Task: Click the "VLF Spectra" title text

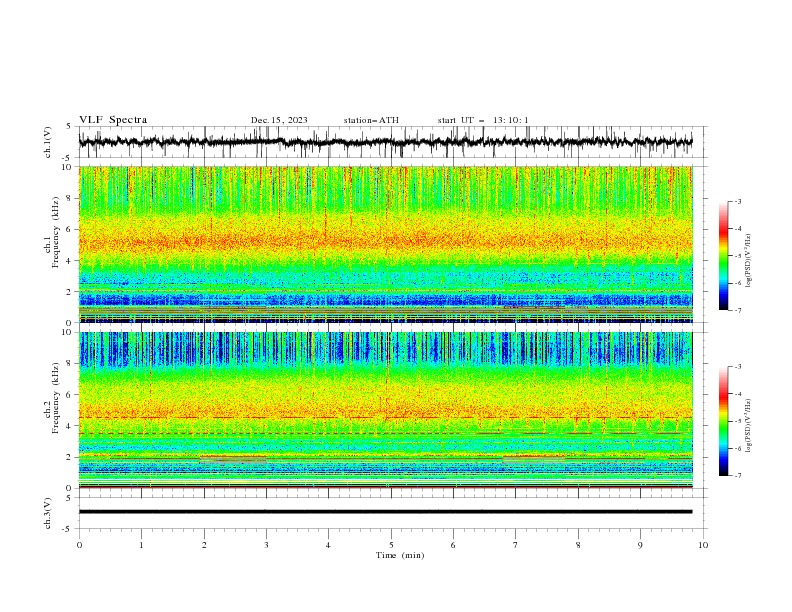Action: click(113, 120)
